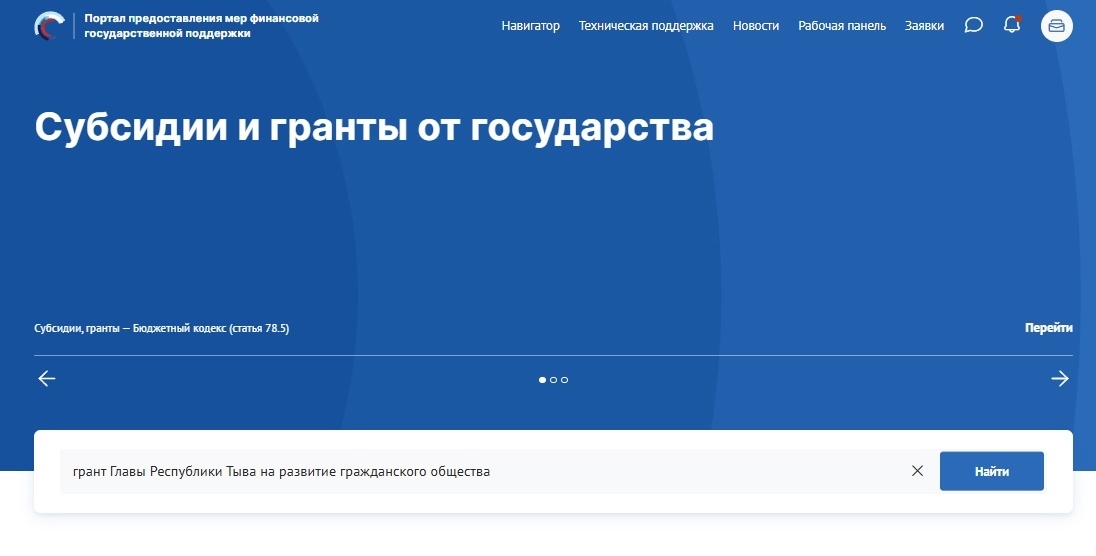The height and width of the screenshot is (556, 1096).
Task: Select the second carousel dot
Action: point(553,380)
